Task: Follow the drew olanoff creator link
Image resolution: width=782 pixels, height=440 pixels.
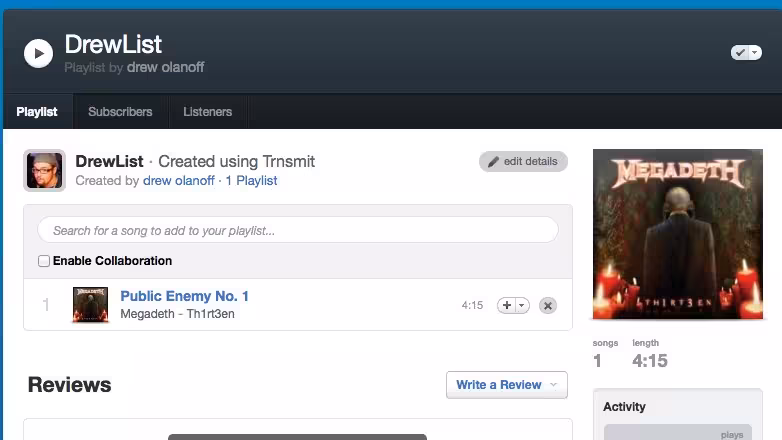Action: point(179,181)
